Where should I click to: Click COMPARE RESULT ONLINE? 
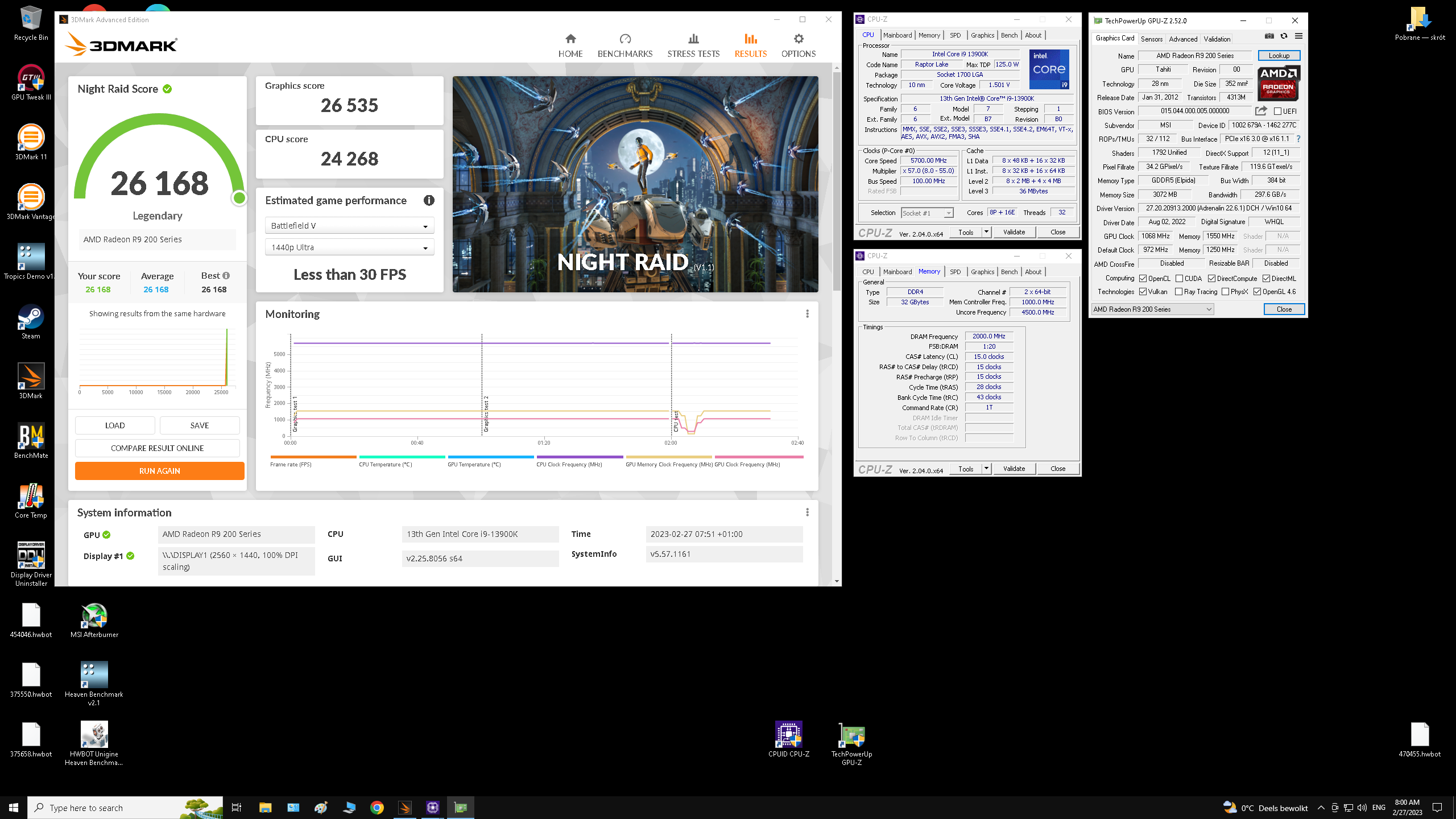(158, 448)
